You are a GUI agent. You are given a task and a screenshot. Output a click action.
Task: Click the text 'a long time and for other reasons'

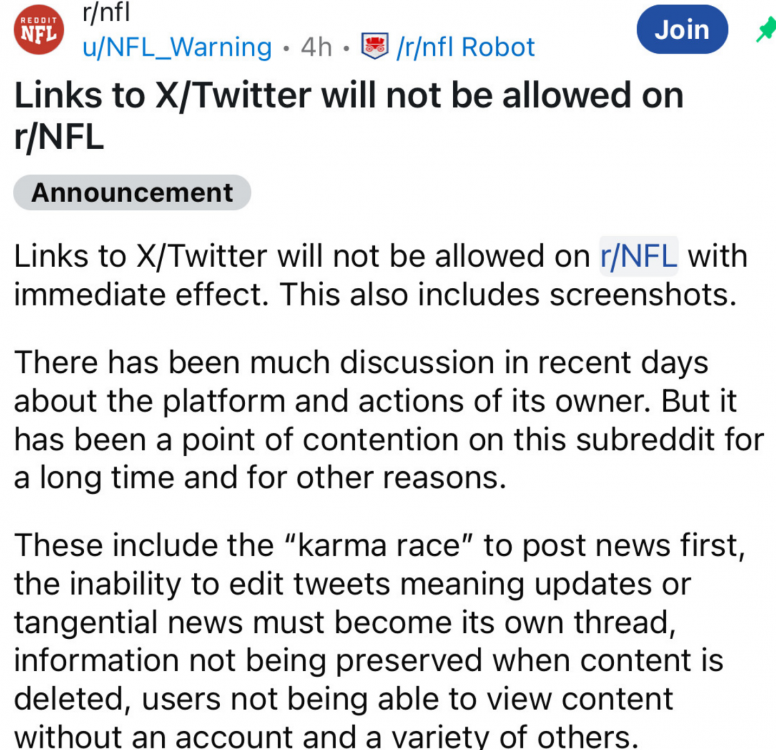(x=260, y=477)
